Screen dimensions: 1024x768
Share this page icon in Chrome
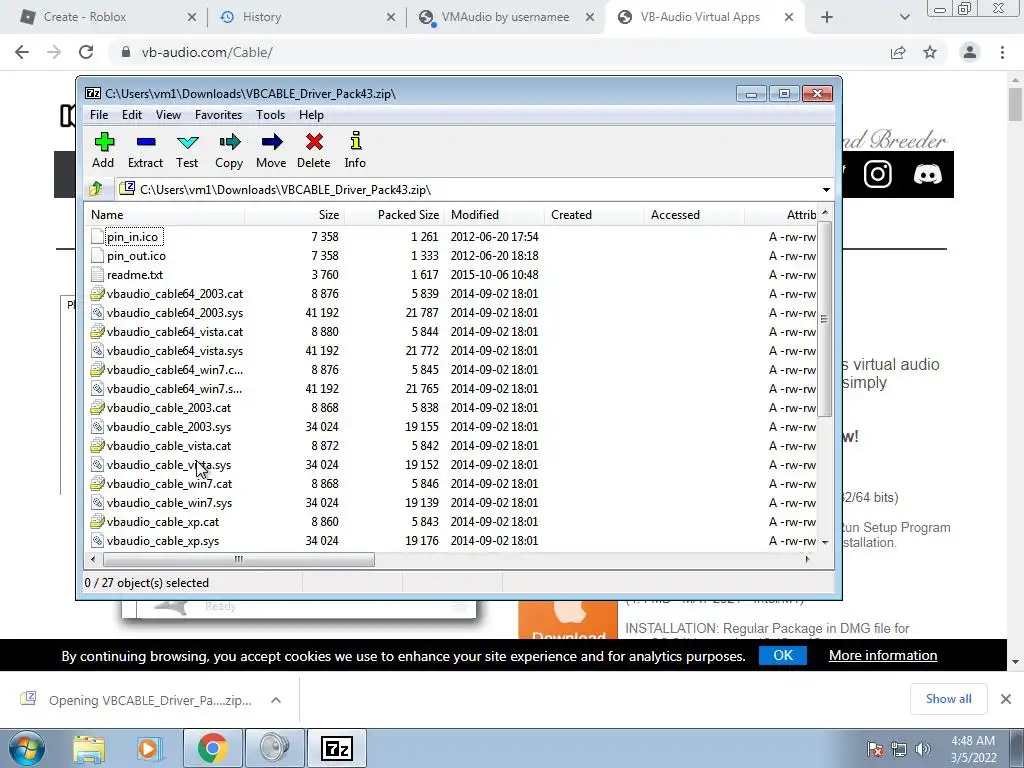click(x=898, y=52)
